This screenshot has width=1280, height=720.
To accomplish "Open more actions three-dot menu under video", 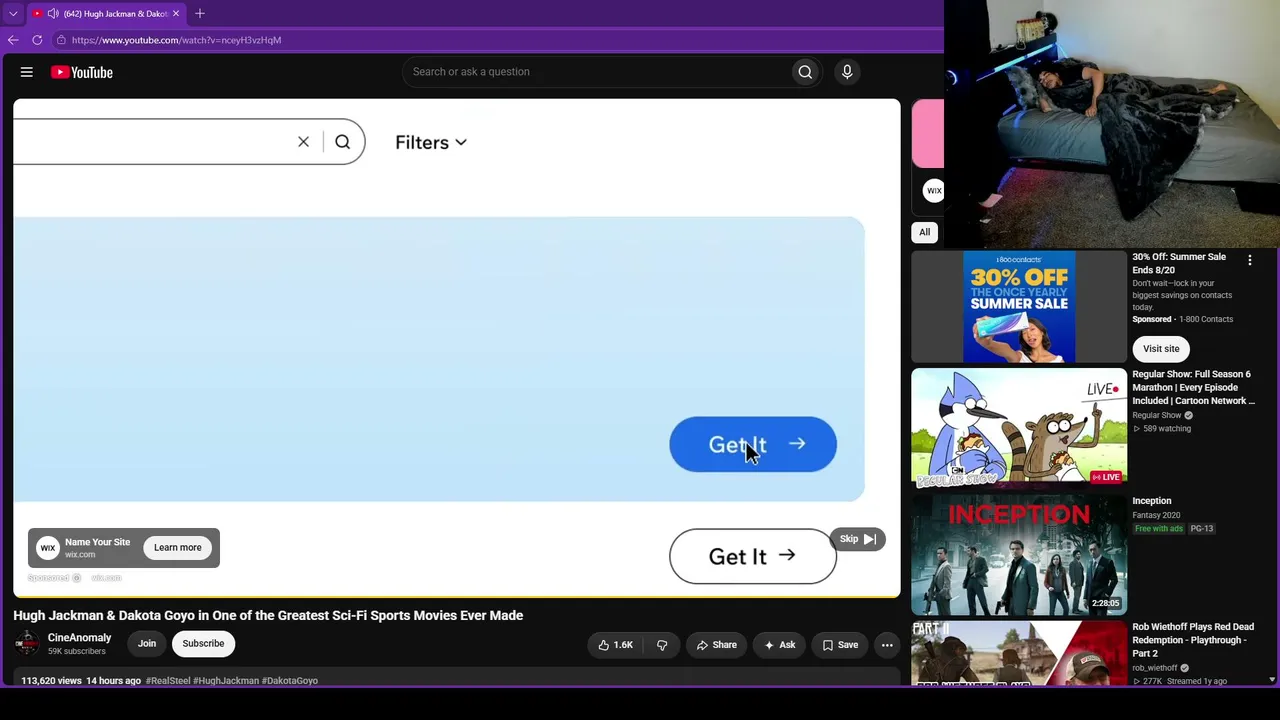I will click(x=887, y=645).
